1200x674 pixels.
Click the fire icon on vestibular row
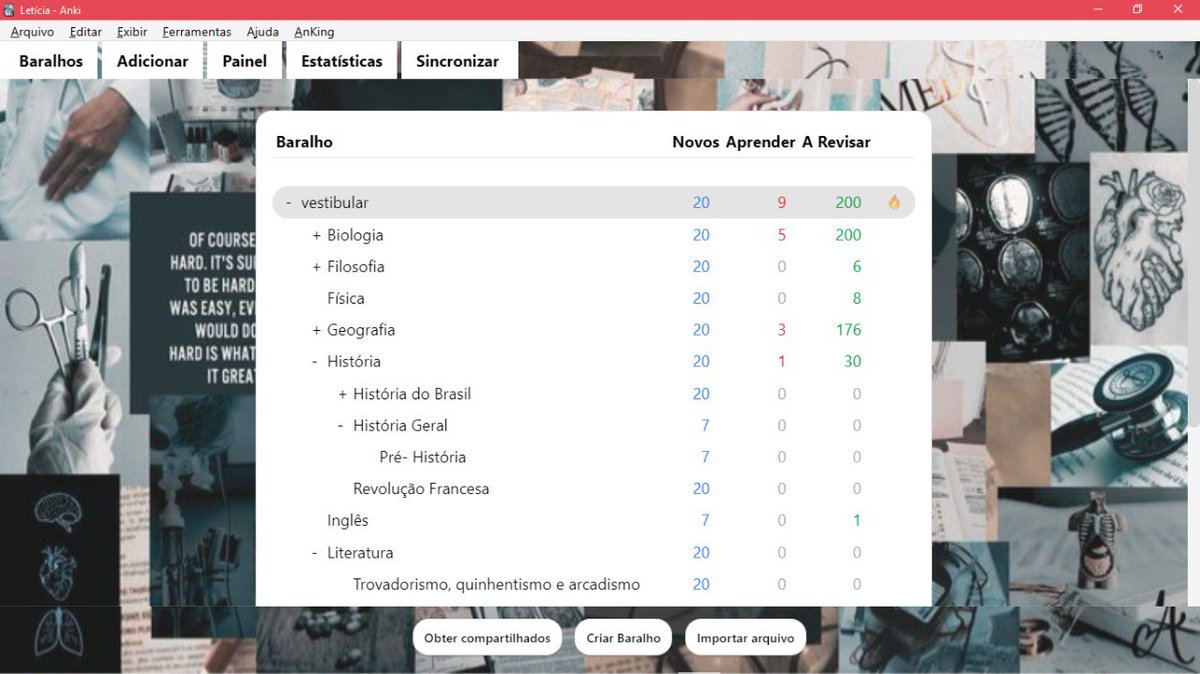894,202
